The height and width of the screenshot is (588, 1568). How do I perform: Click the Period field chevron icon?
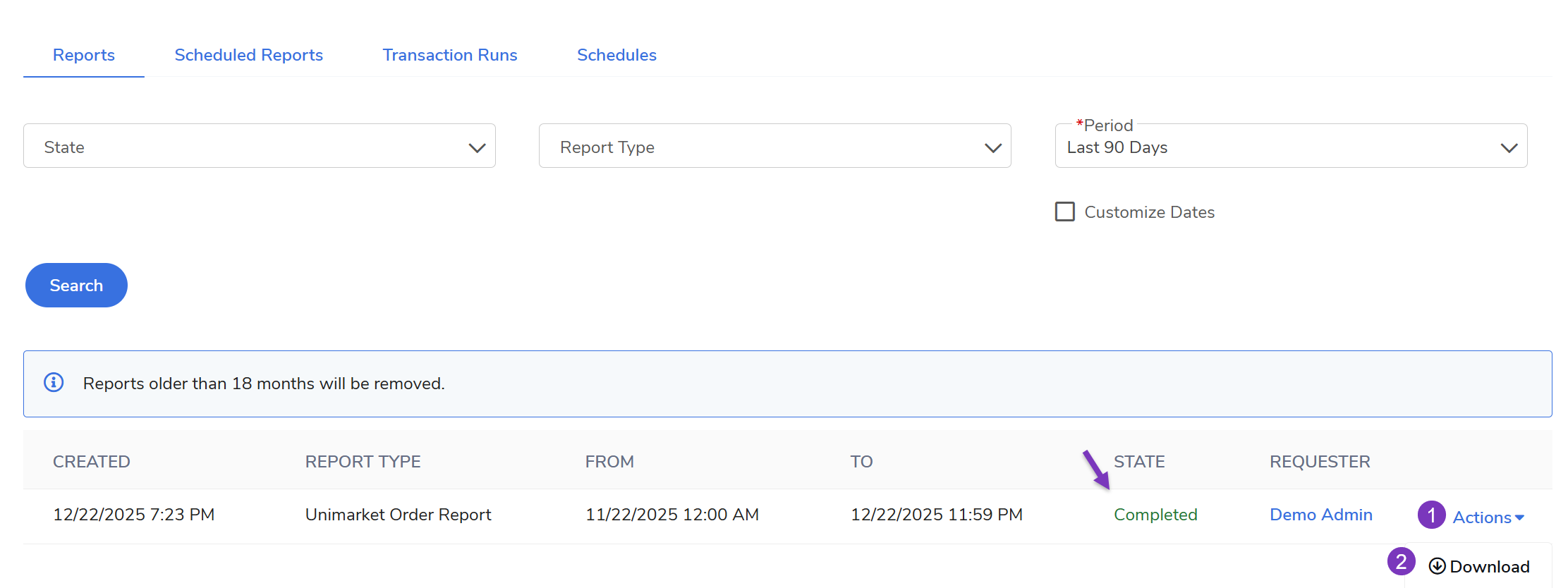pyautogui.click(x=1509, y=147)
